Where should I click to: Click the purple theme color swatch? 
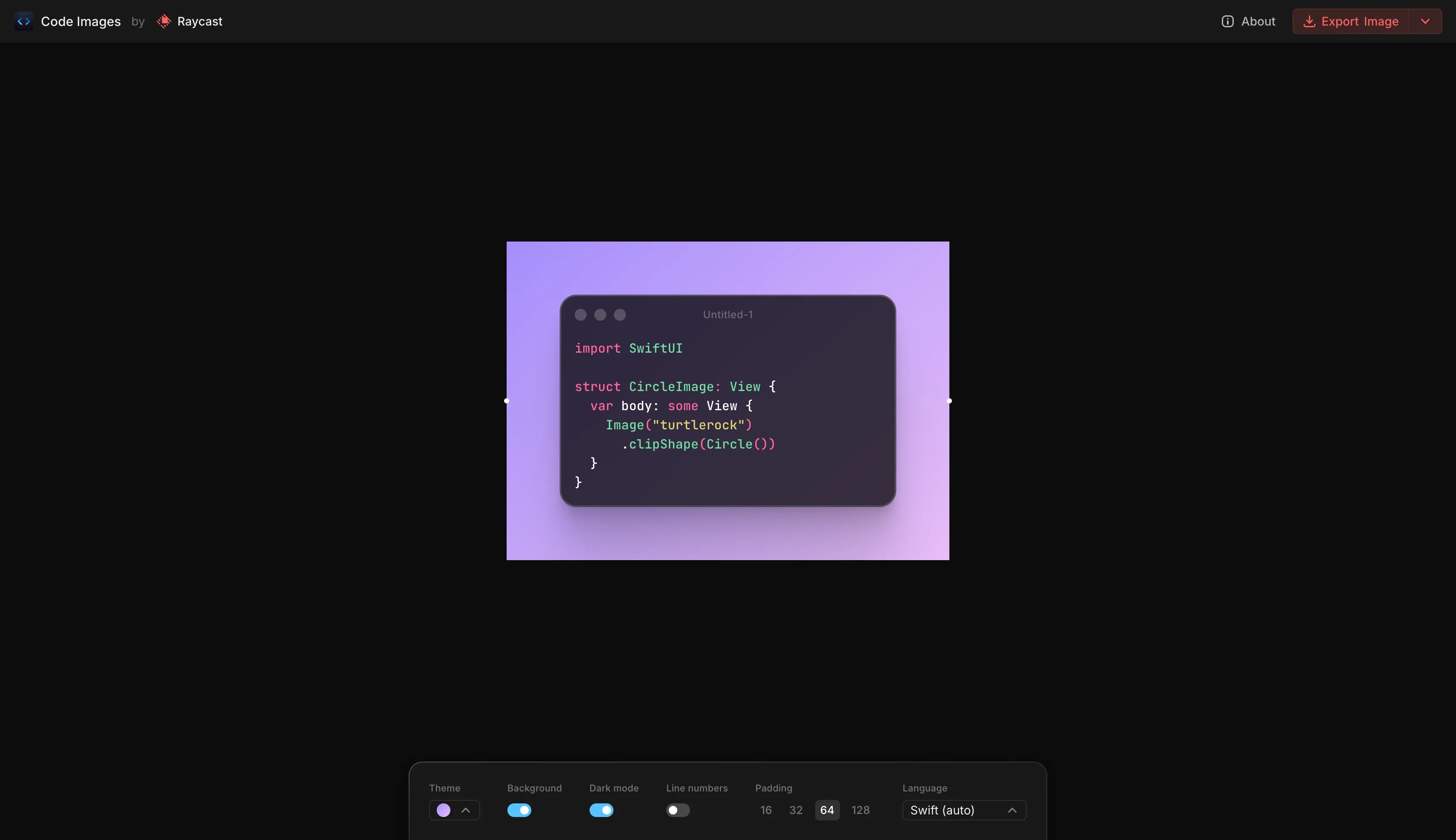tap(444, 810)
